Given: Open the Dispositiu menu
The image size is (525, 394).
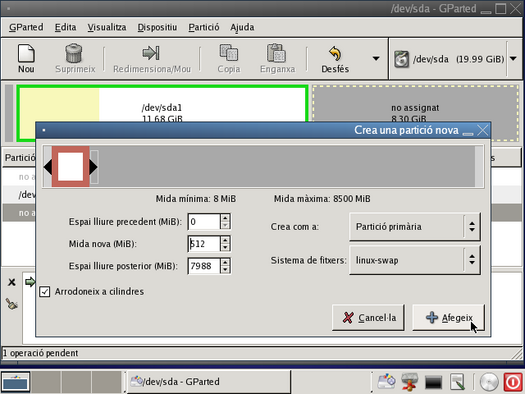Looking at the screenshot, I should pos(157,27).
